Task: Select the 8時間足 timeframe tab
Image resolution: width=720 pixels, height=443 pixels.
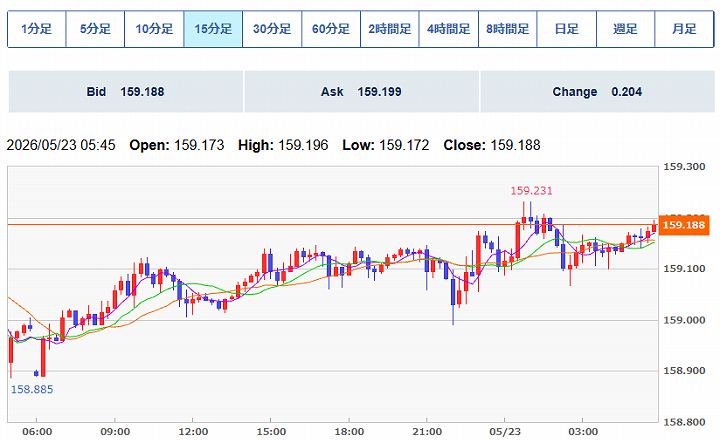Action: (508, 29)
